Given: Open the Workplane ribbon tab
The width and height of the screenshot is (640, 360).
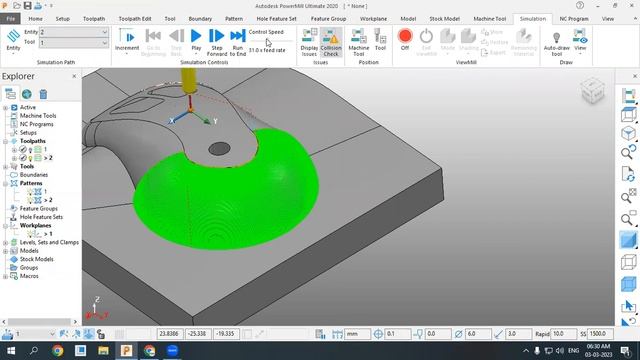Looking at the screenshot, I should click(x=373, y=19).
